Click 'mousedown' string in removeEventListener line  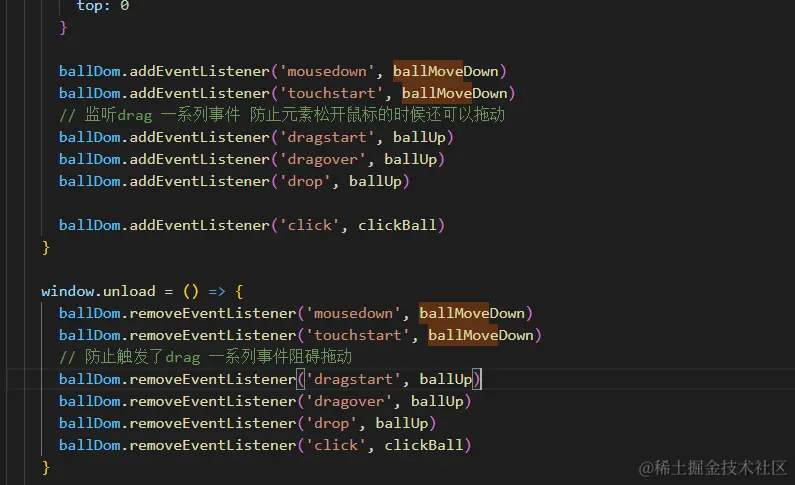point(353,313)
